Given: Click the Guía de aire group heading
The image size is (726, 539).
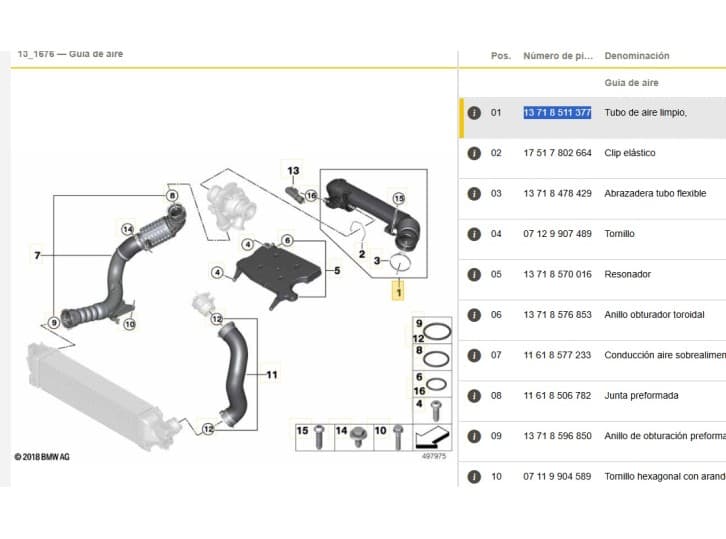Looking at the screenshot, I should click(631, 83).
